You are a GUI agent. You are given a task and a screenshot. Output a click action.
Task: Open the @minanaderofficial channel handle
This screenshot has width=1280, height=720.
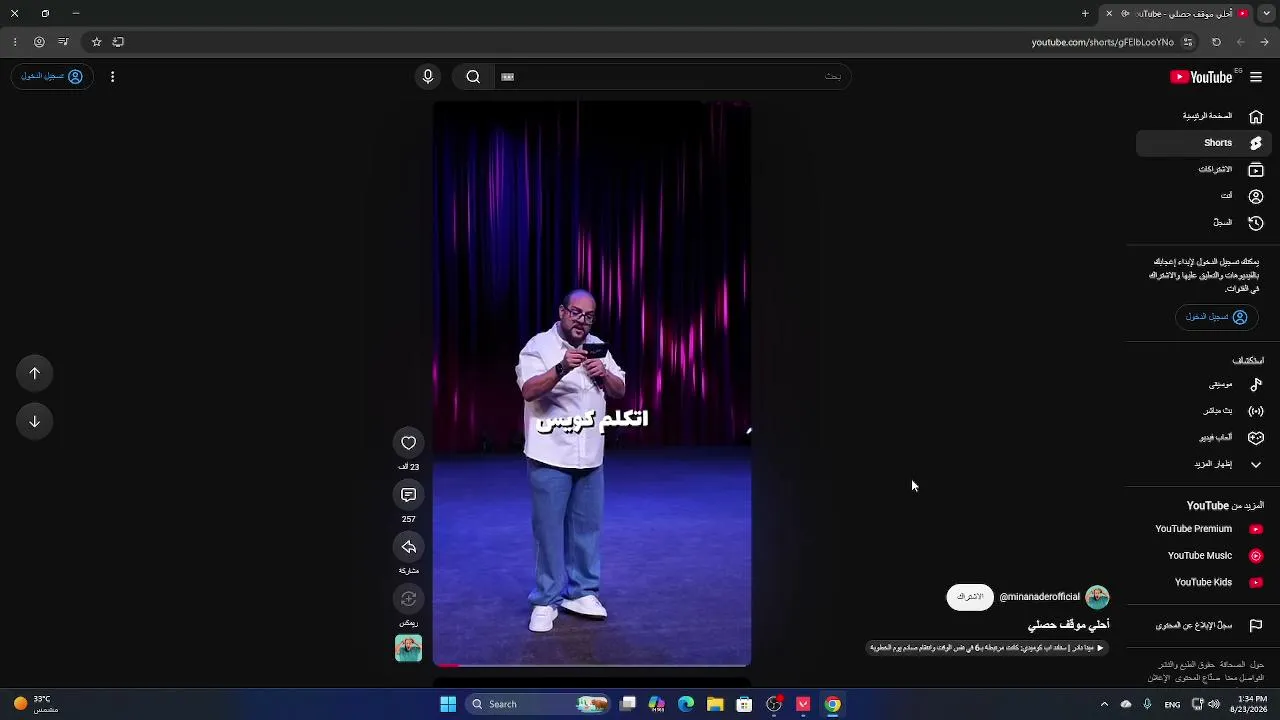pos(1040,597)
